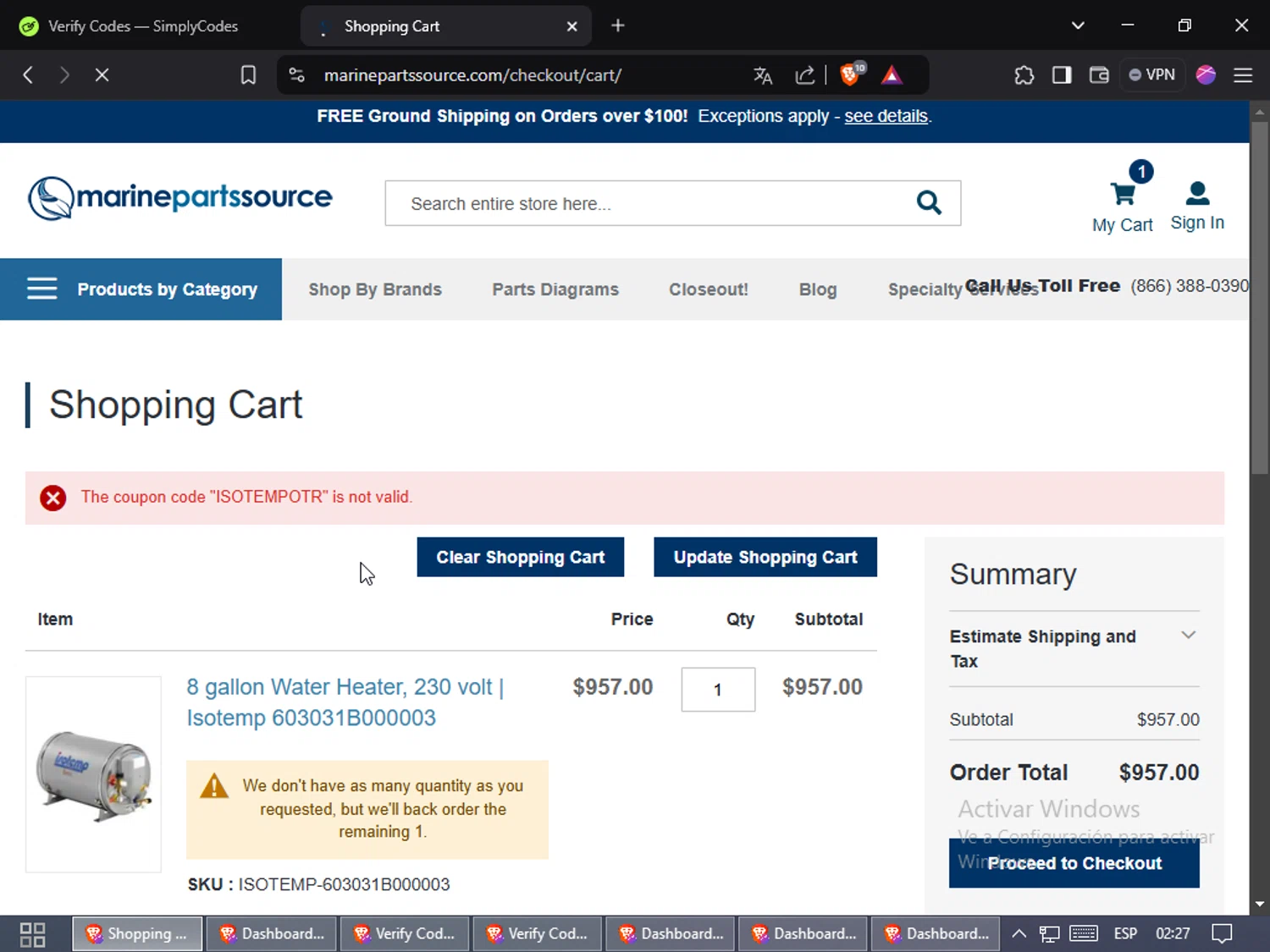Viewport: 1270px width, 952px height.
Task: Open Brave Rewards triangle icon
Action: (892, 75)
